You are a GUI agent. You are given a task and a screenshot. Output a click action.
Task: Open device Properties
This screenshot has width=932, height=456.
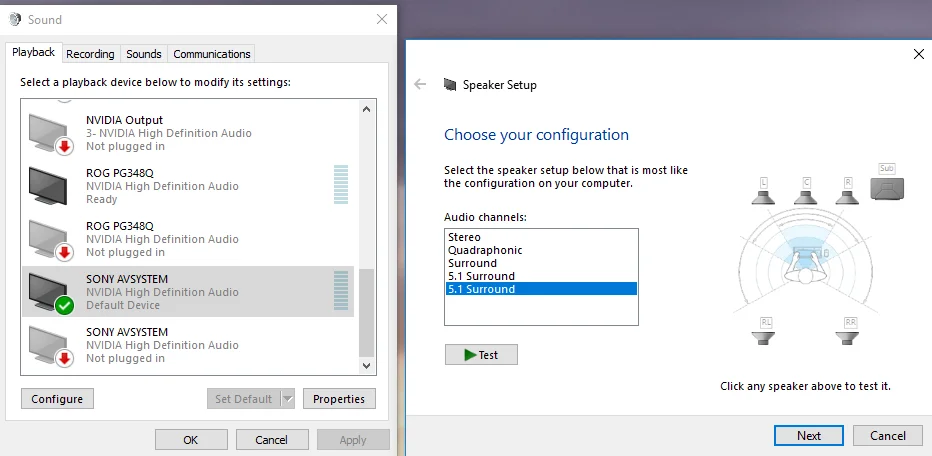click(x=339, y=399)
